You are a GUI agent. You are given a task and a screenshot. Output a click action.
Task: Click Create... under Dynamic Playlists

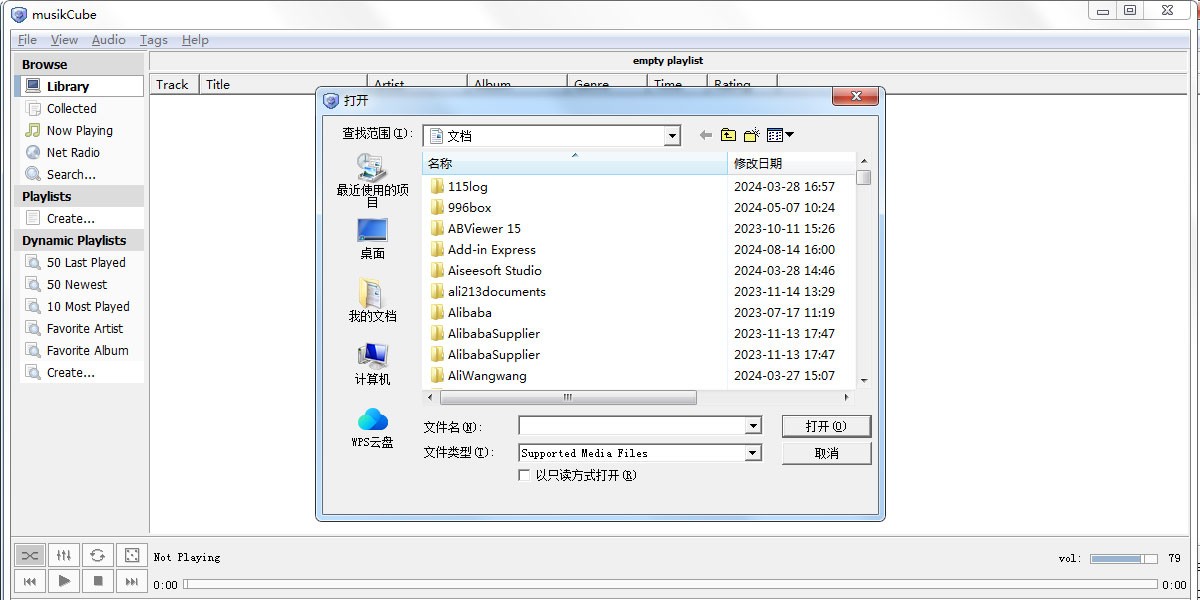pyautogui.click(x=81, y=373)
